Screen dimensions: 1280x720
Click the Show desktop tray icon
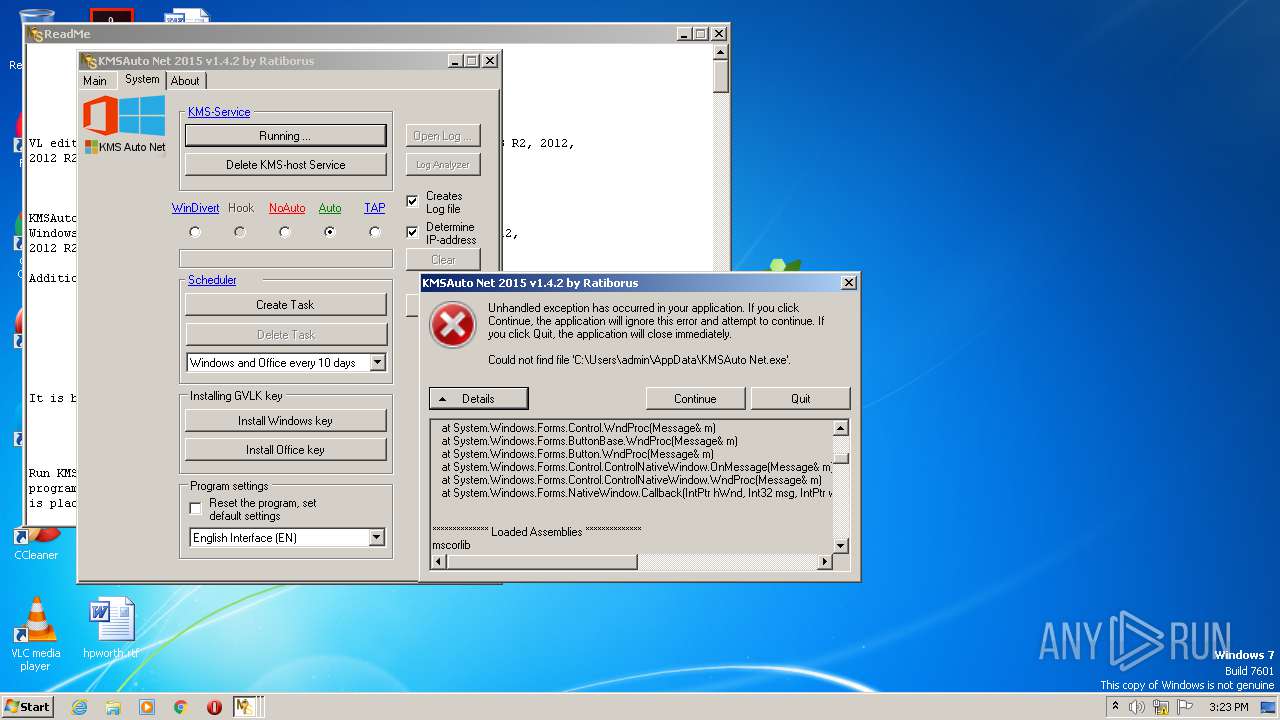point(1270,707)
